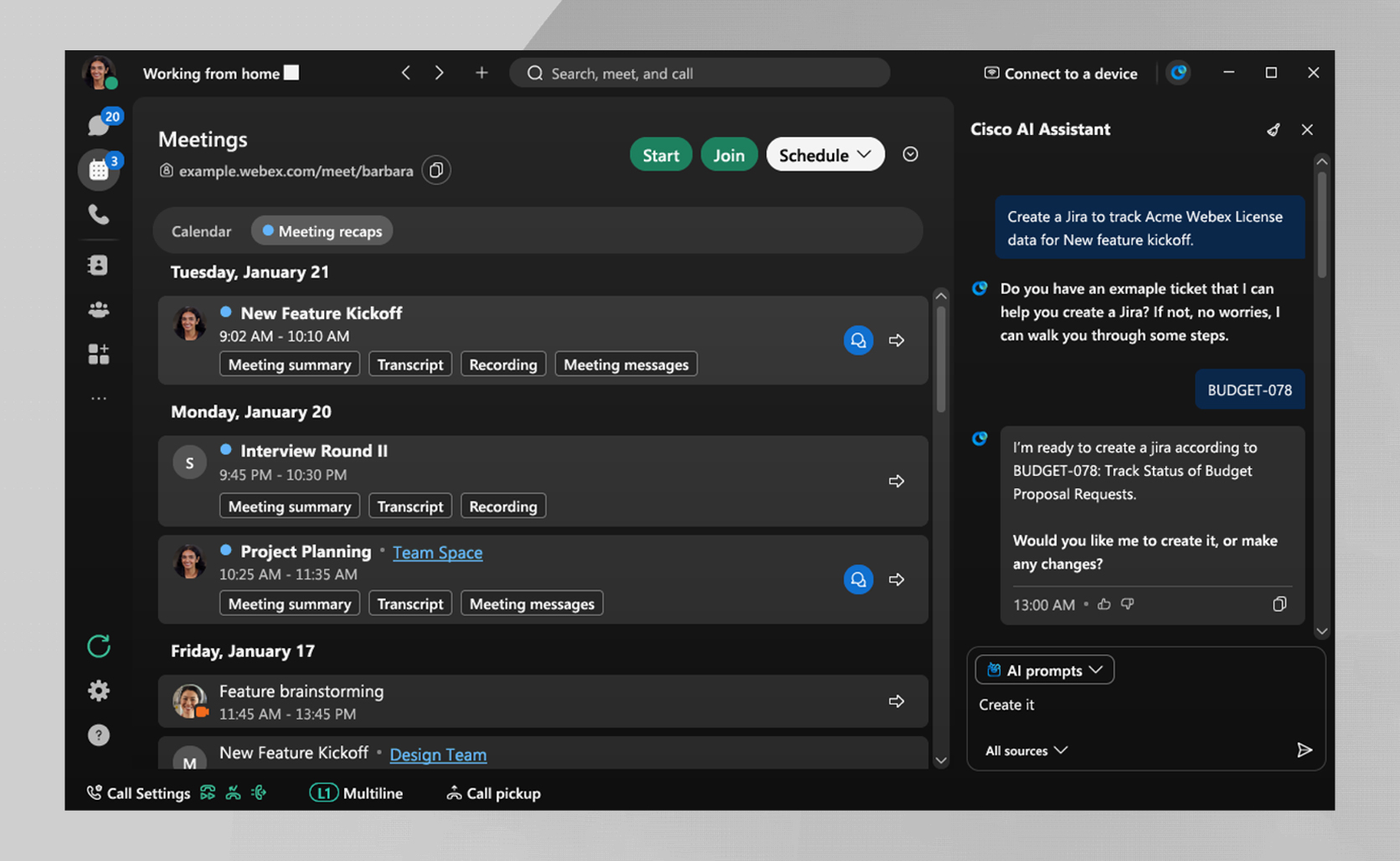Viewport: 1400px width, 861px height.
Task: Open the Contacts icon in sidebar
Action: [x=99, y=265]
